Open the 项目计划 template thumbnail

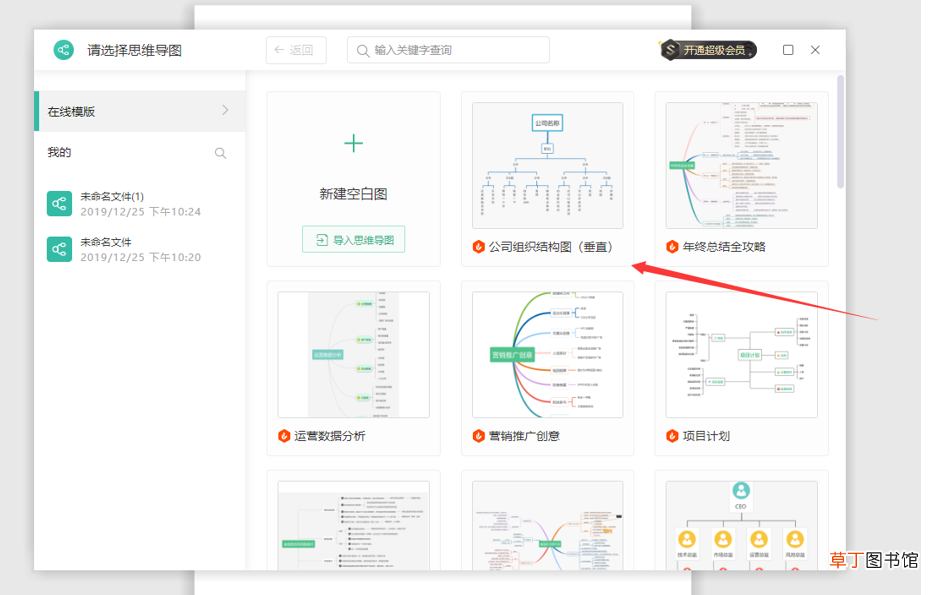742,354
